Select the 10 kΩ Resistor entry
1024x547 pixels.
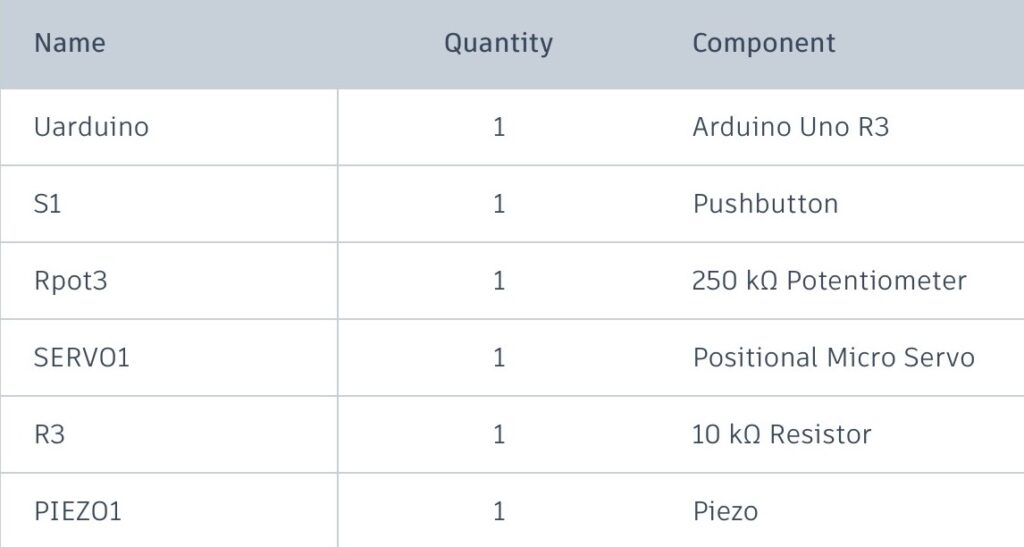coord(781,435)
